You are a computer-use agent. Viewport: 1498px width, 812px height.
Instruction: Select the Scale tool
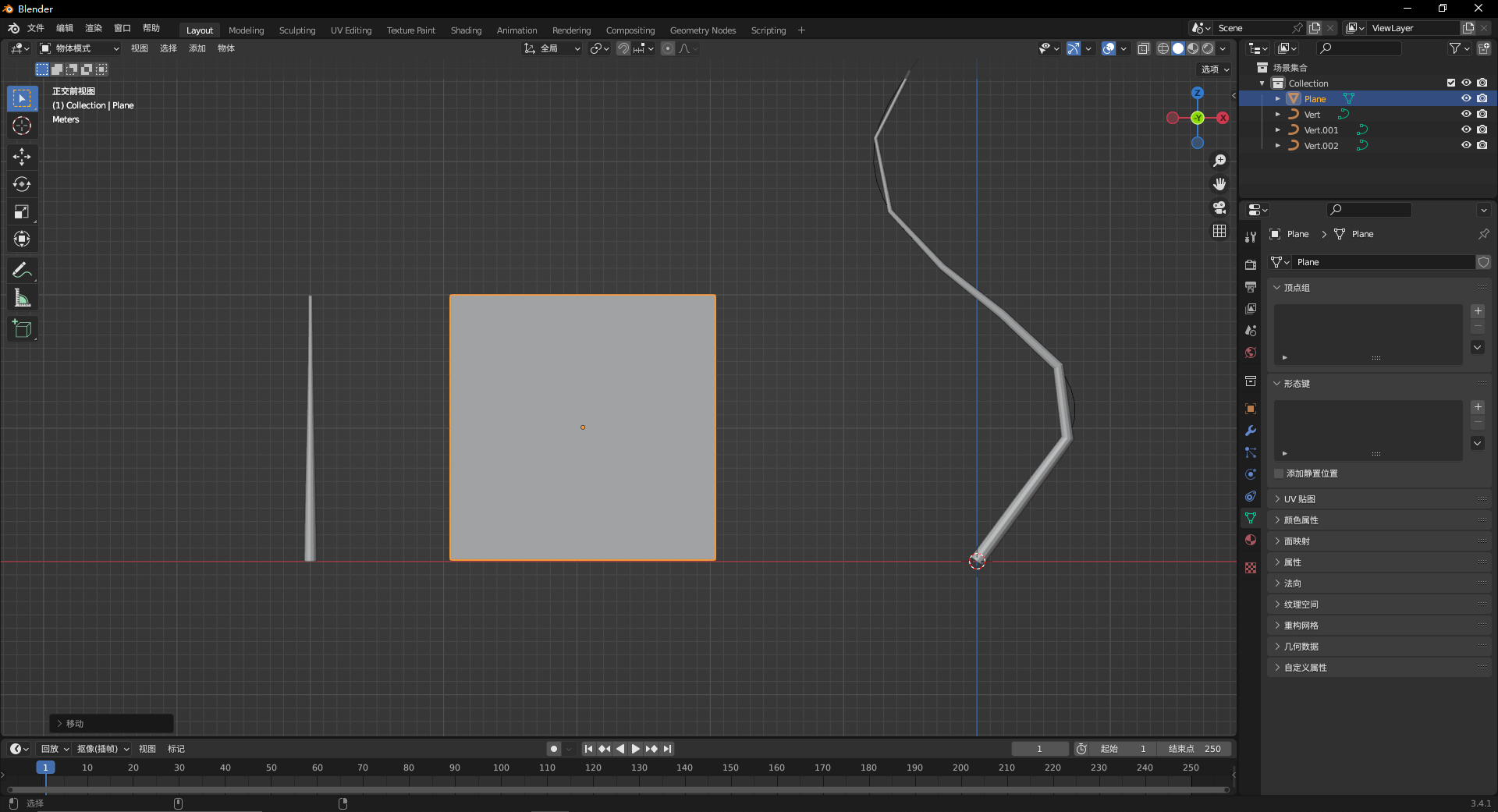22,211
